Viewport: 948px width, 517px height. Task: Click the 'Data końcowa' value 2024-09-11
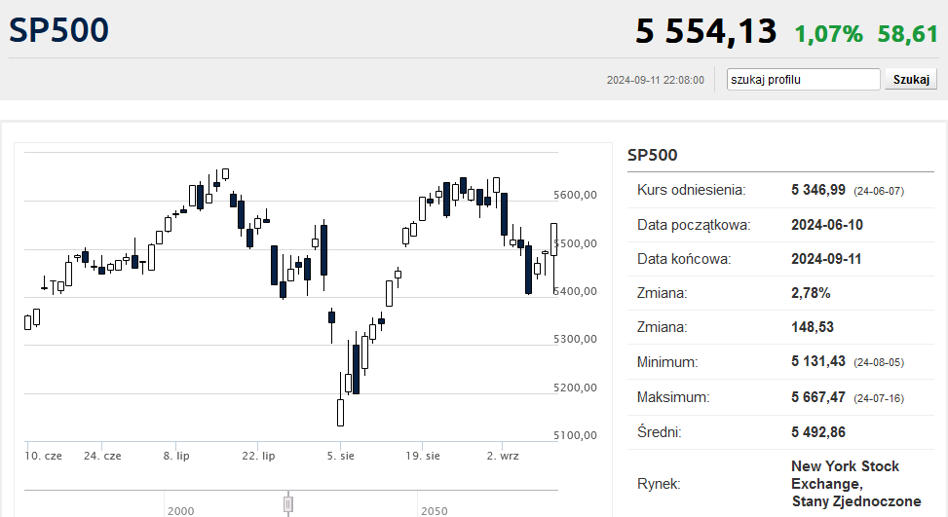[x=826, y=259]
